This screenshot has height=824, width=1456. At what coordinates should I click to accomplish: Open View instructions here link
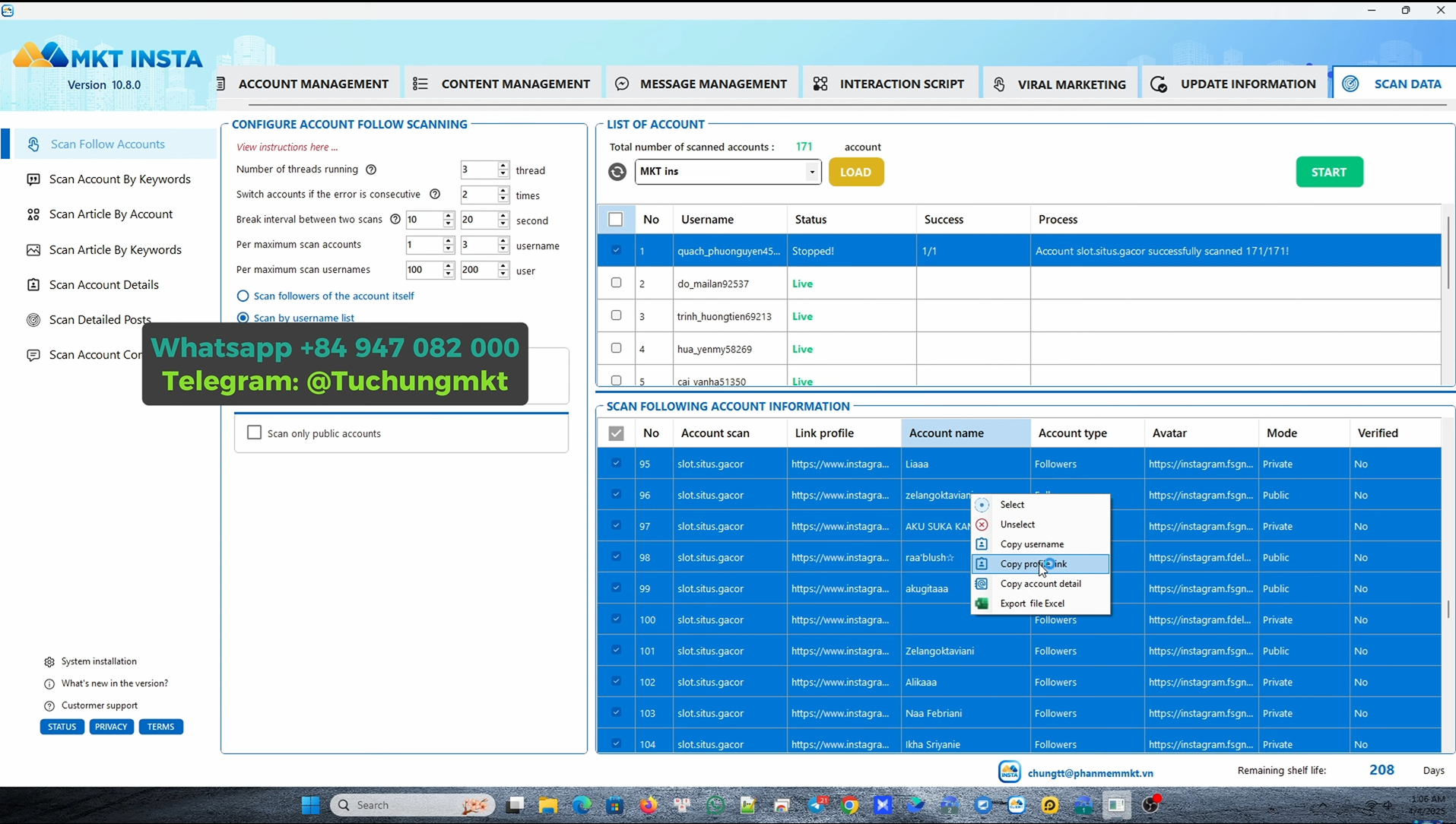(x=287, y=147)
